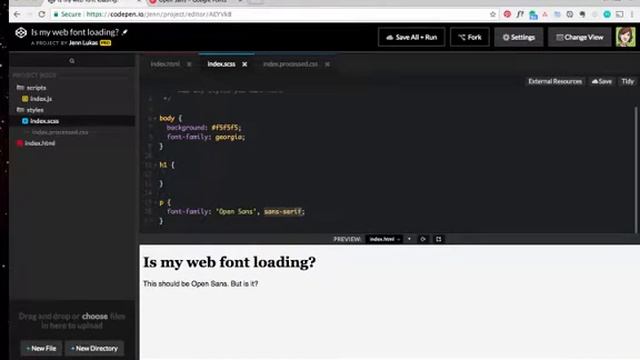Select the index.scss editor tab
This screenshot has width=640, height=360.
[221, 64]
